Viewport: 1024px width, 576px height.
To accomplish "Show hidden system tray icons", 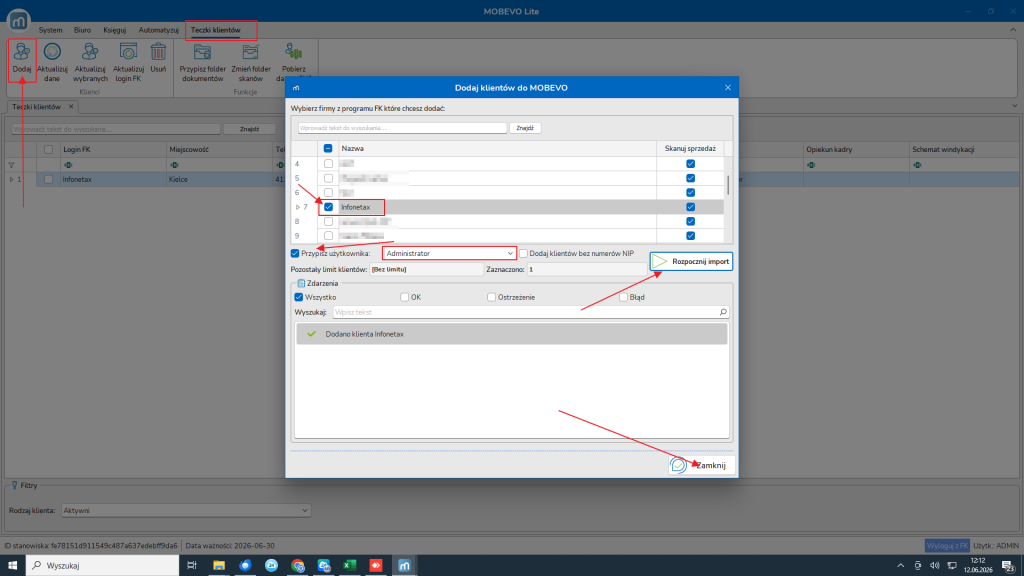I will 901,566.
